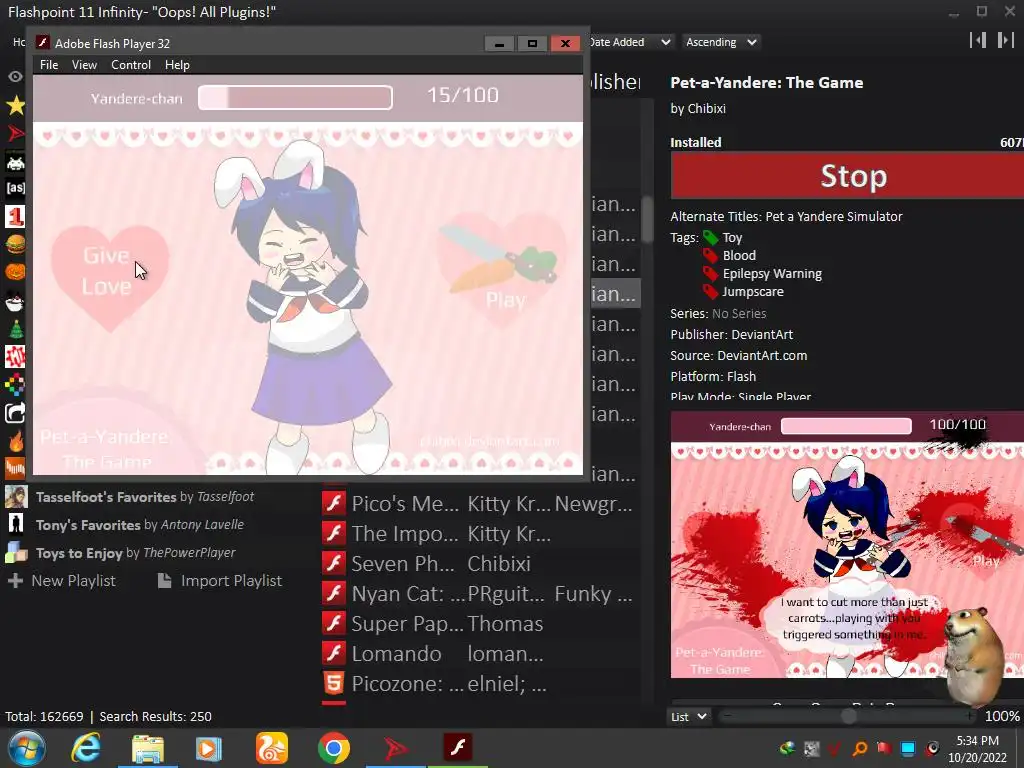Open Internet Explorer from taskbar

pos(86,748)
